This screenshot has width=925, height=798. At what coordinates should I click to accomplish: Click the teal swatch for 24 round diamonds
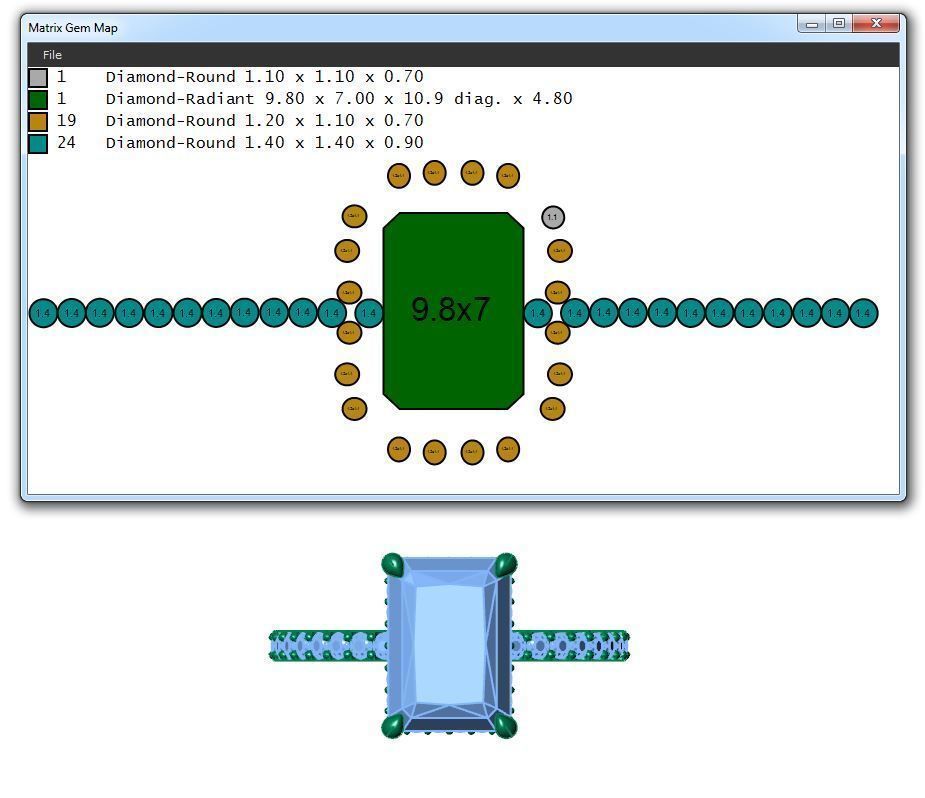point(38,143)
